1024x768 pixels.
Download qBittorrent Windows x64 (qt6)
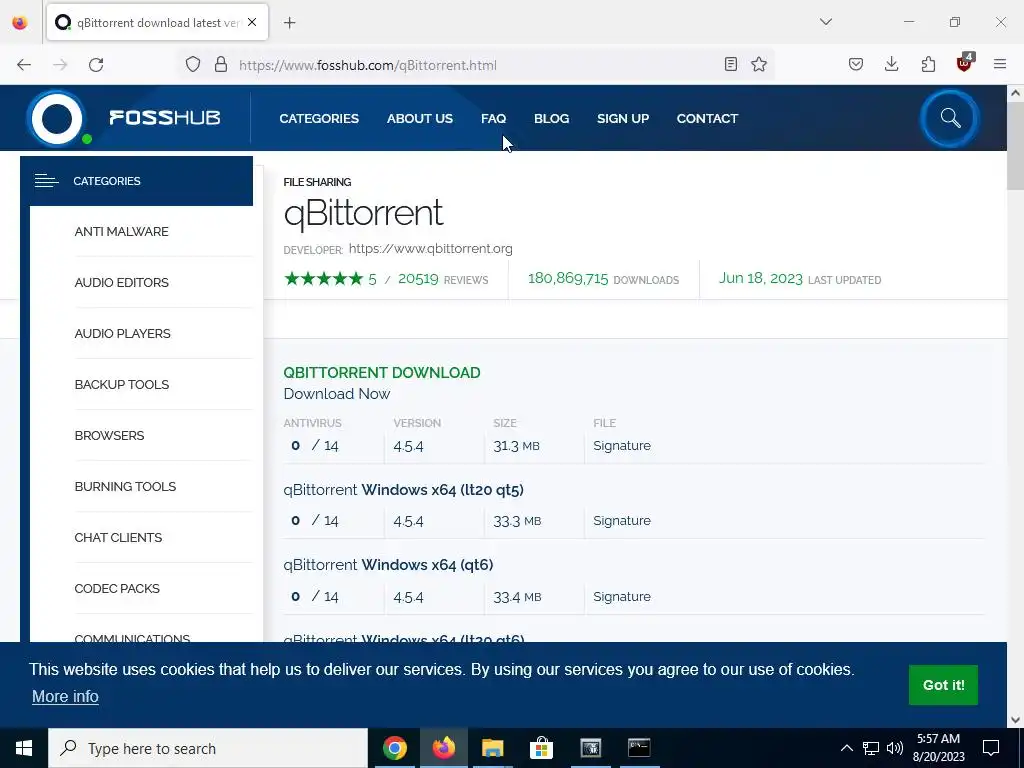(x=388, y=565)
